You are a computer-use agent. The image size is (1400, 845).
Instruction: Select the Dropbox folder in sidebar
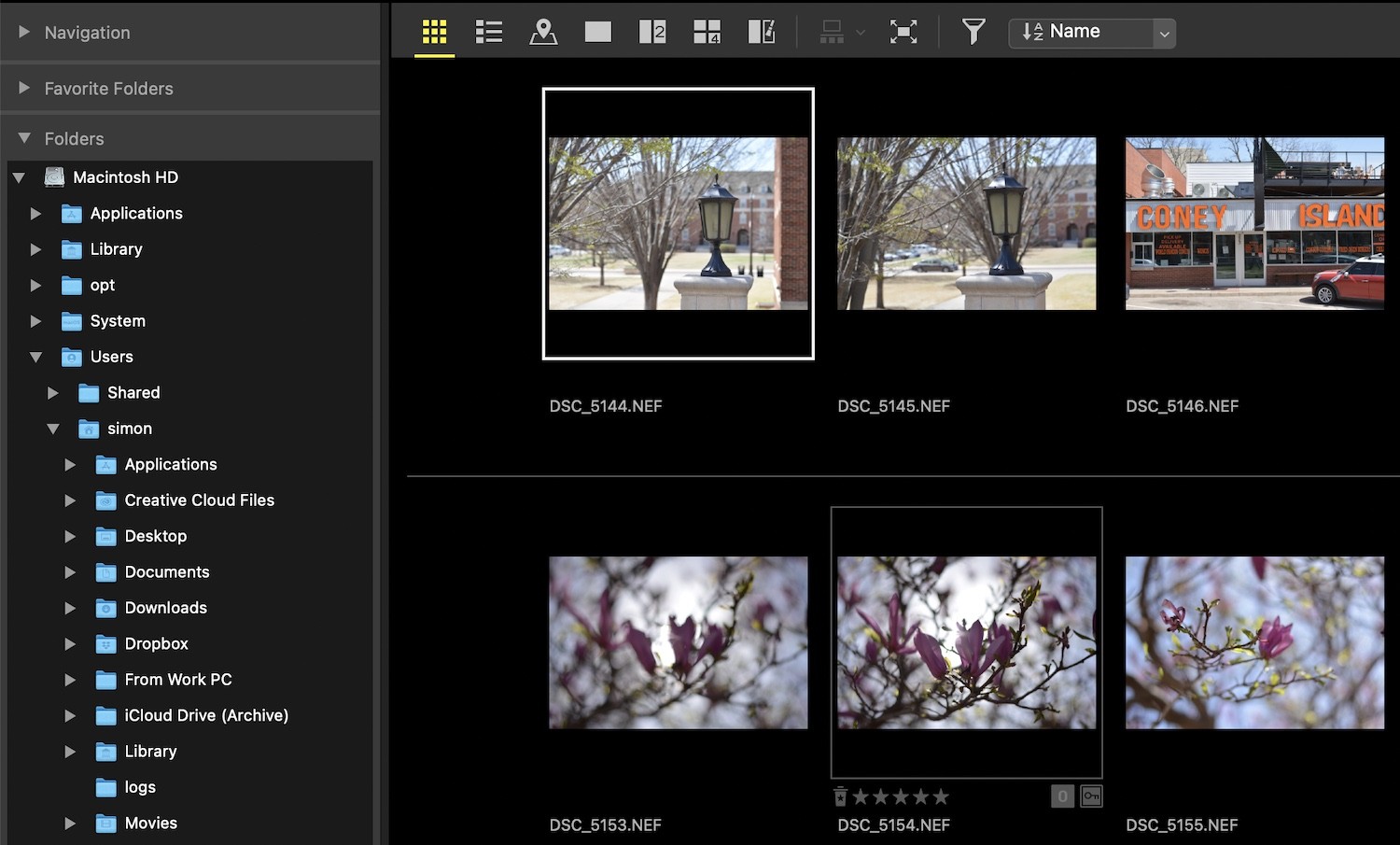155,643
